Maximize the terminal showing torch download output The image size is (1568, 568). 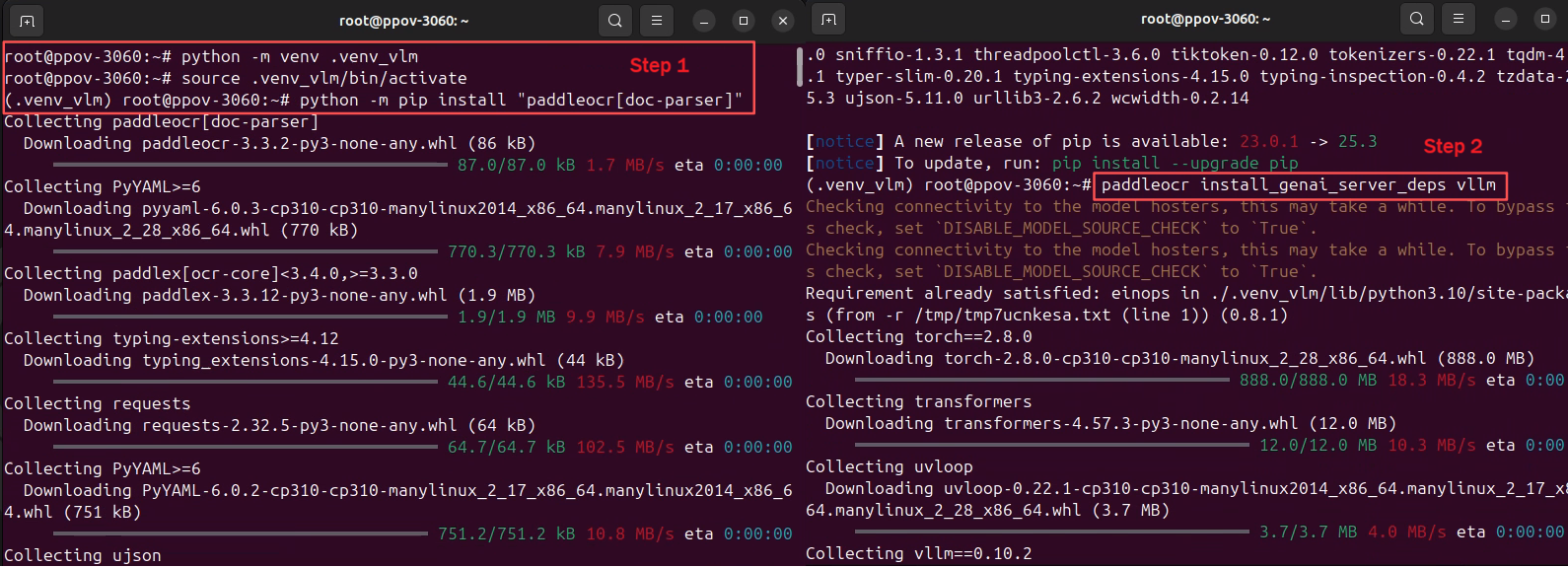tap(1545, 20)
